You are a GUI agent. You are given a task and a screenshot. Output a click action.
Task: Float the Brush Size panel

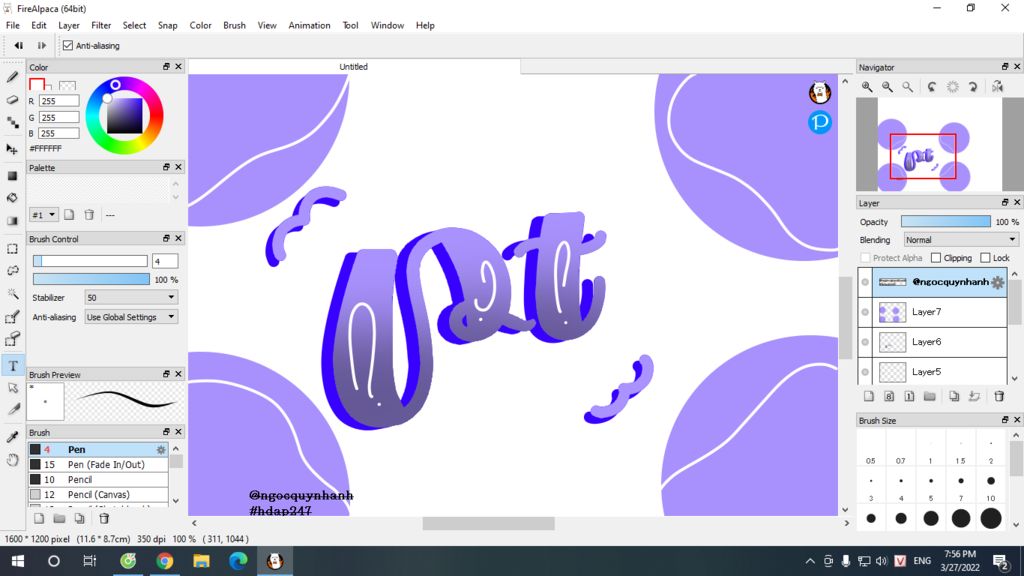point(1004,420)
